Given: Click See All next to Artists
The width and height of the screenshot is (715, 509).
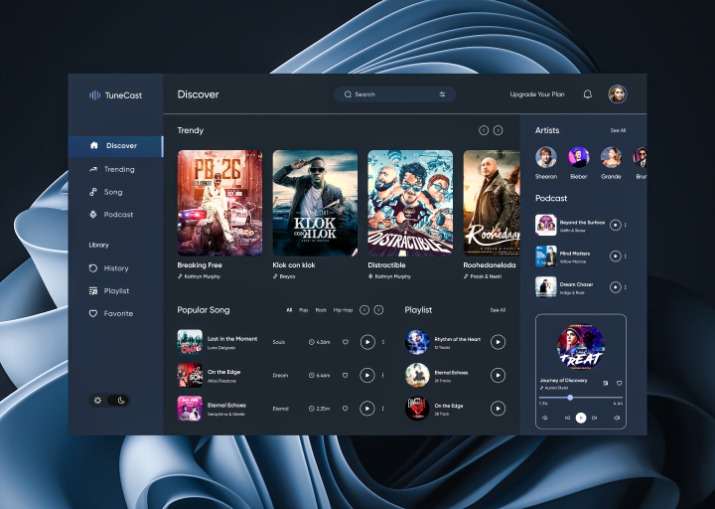Looking at the screenshot, I should [x=618, y=130].
